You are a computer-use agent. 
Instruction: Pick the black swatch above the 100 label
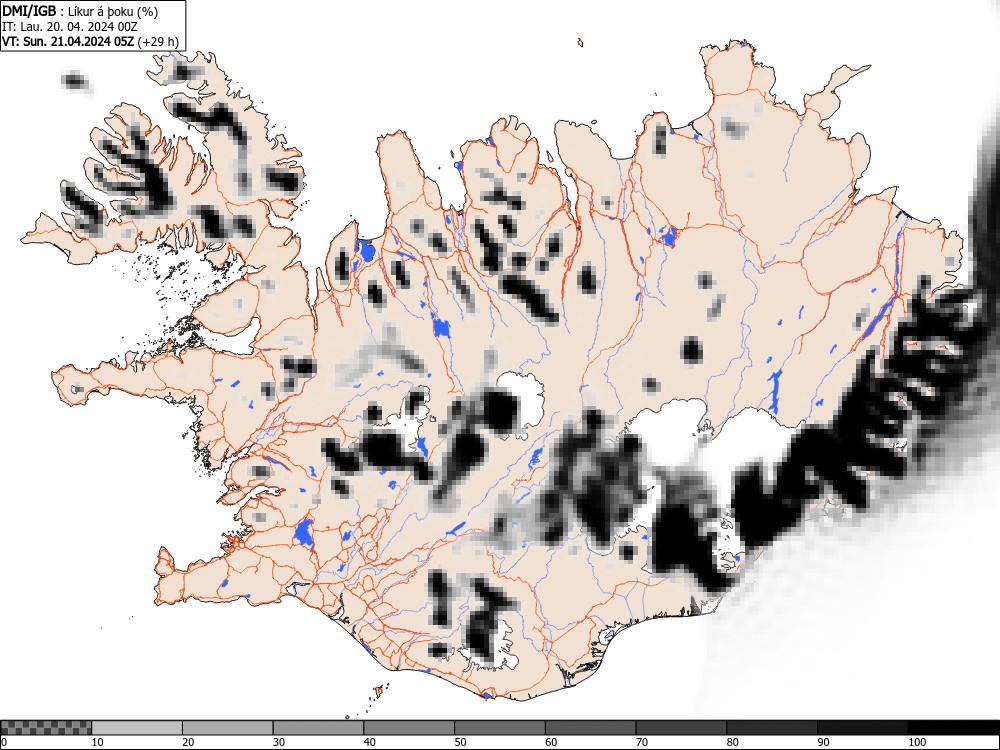pyautogui.click(x=953, y=728)
